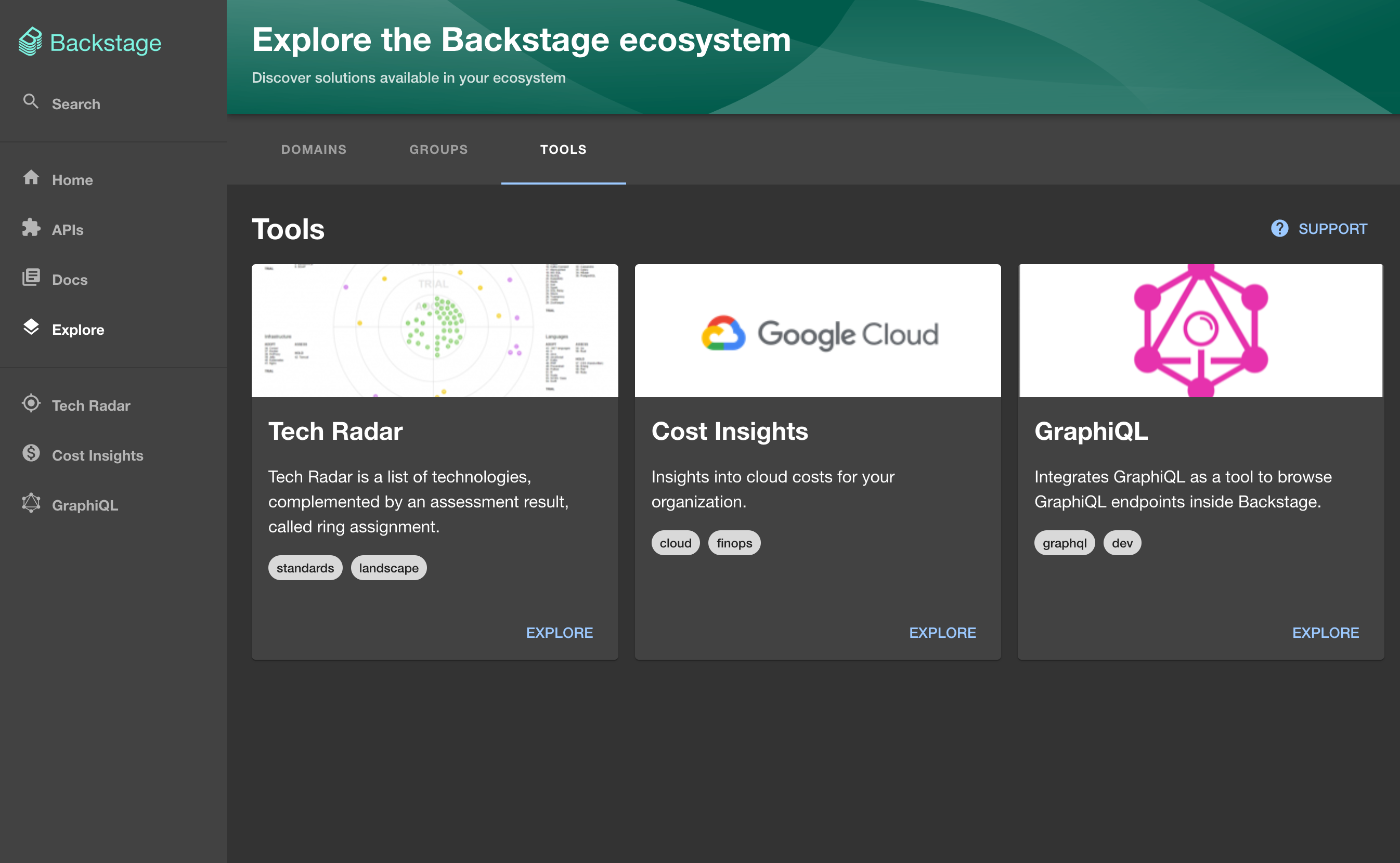The height and width of the screenshot is (863, 1400).
Task: Select the Tools tab
Action: (564, 149)
